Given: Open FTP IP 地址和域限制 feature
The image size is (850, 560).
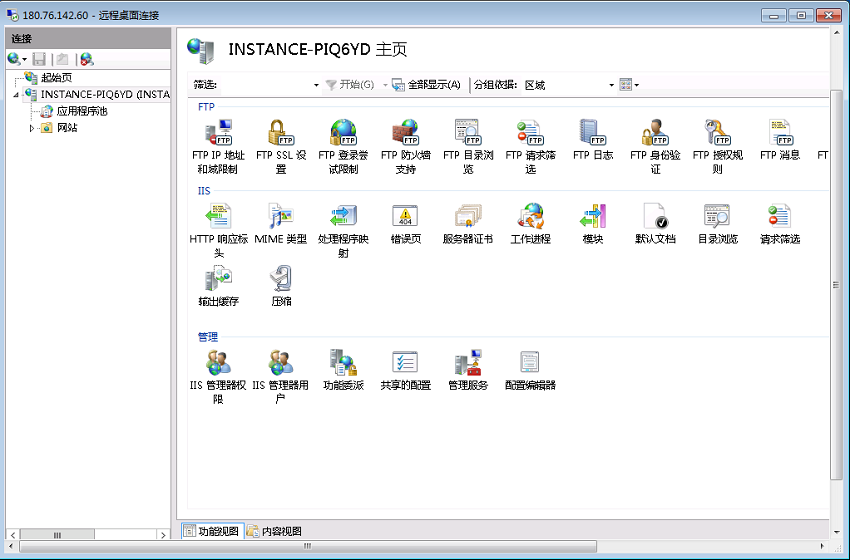Looking at the screenshot, I should pyautogui.click(x=218, y=147).
